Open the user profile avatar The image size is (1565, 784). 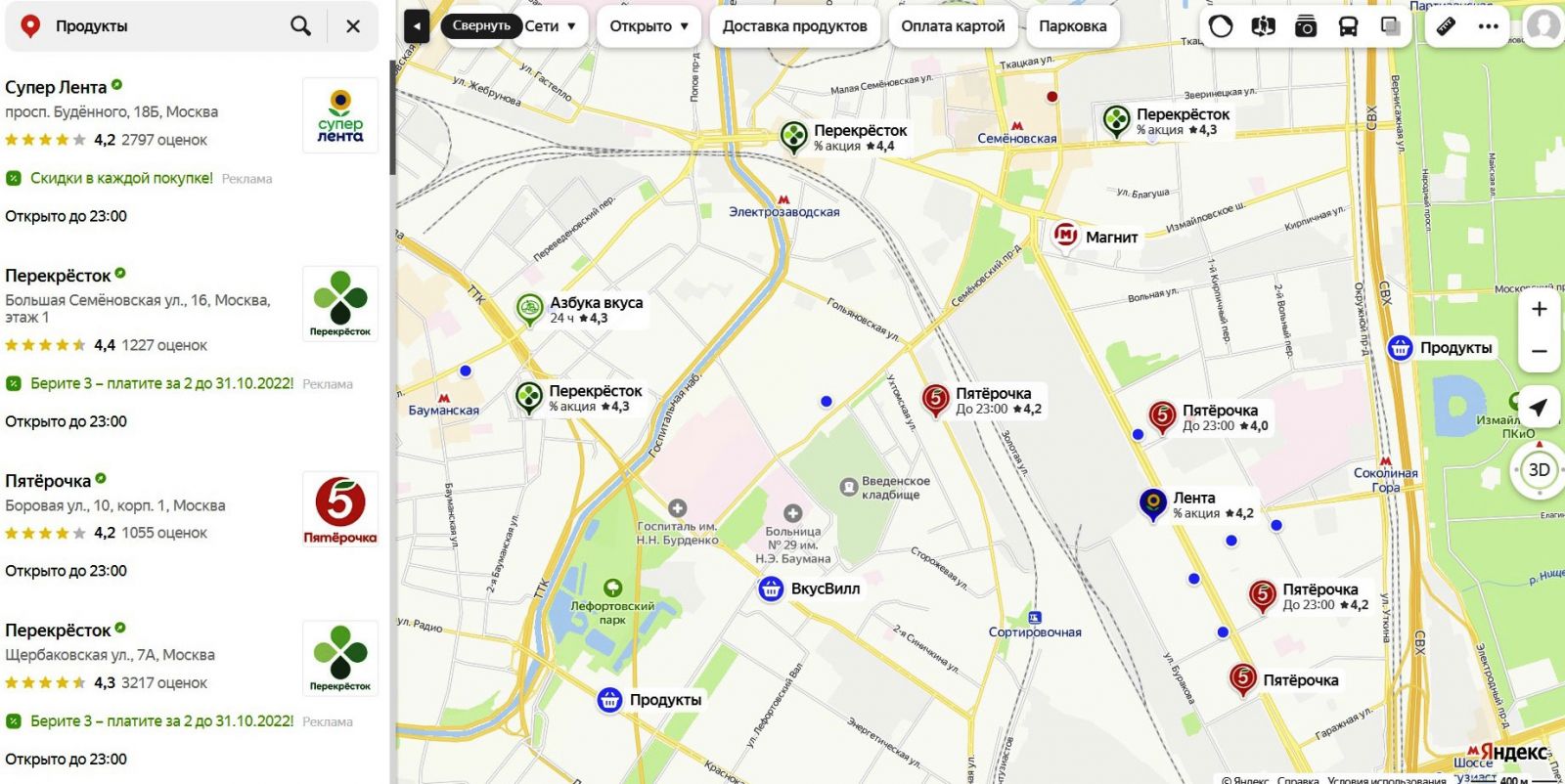1544,25
